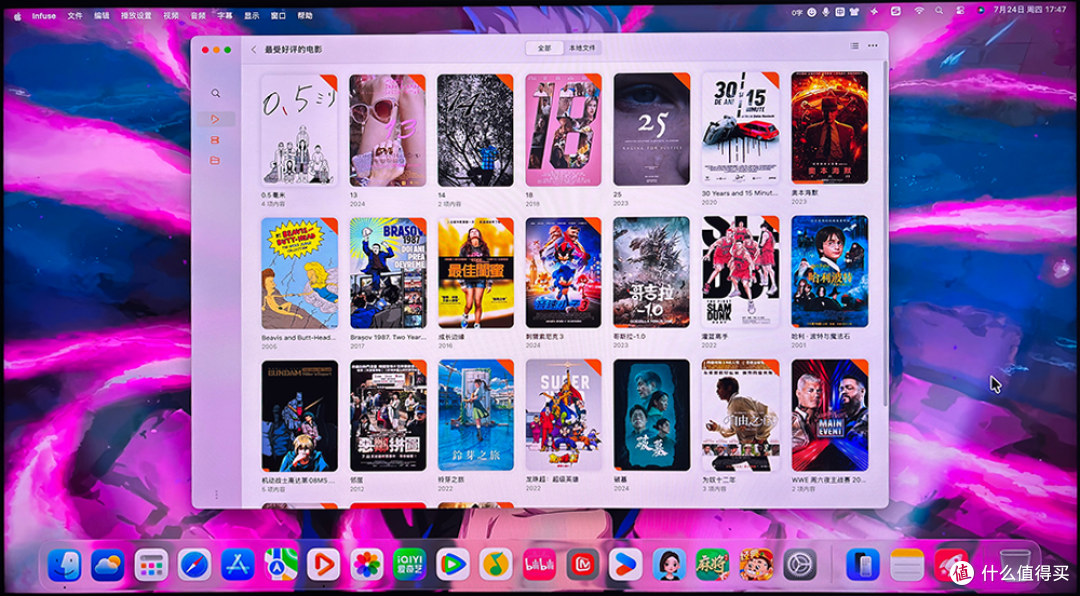Open the stacked-library sidebar icon
The width and height of the screenshot is (1080, 596).
[x=215, y=140]
